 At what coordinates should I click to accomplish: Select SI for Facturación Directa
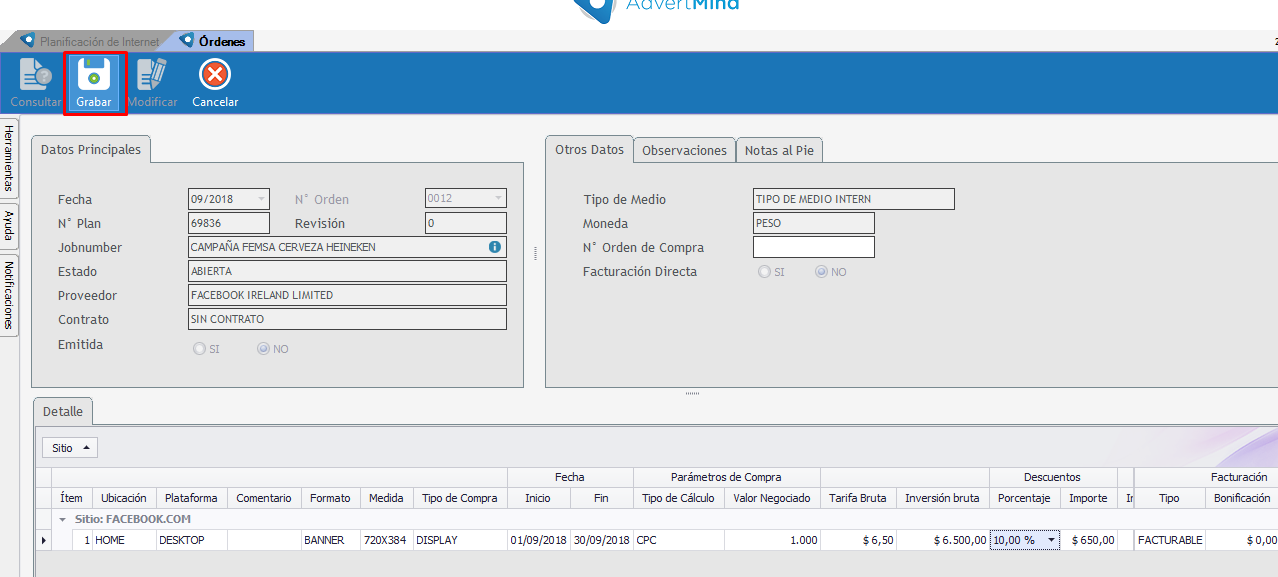tap(765, 272)
